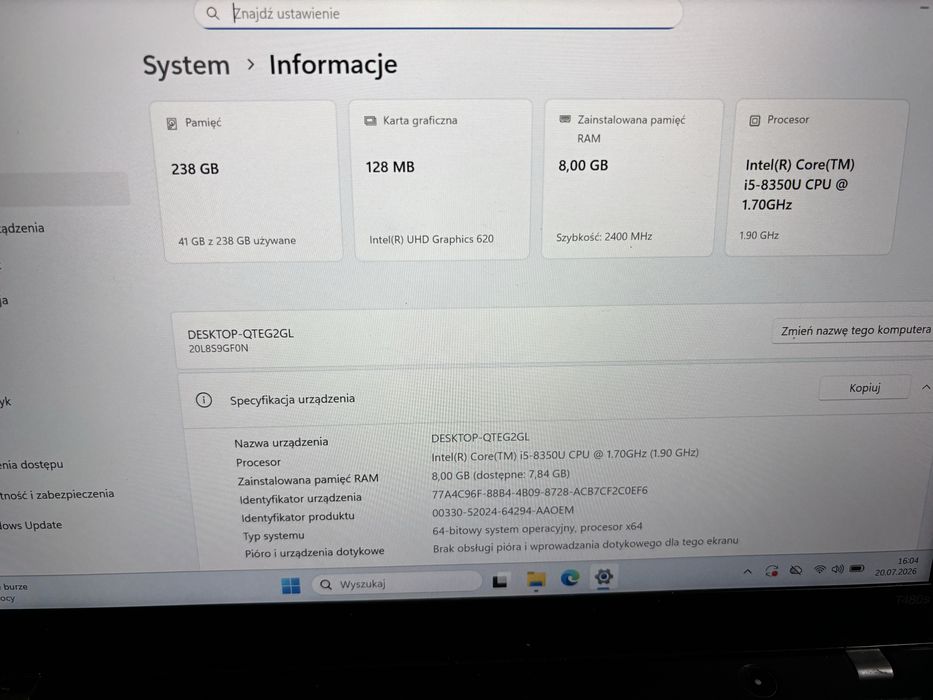The width and height of the screenshot is (933, 700).
Task: Select the 'Windows Update' sidebar item
Action: click(31, 525)
